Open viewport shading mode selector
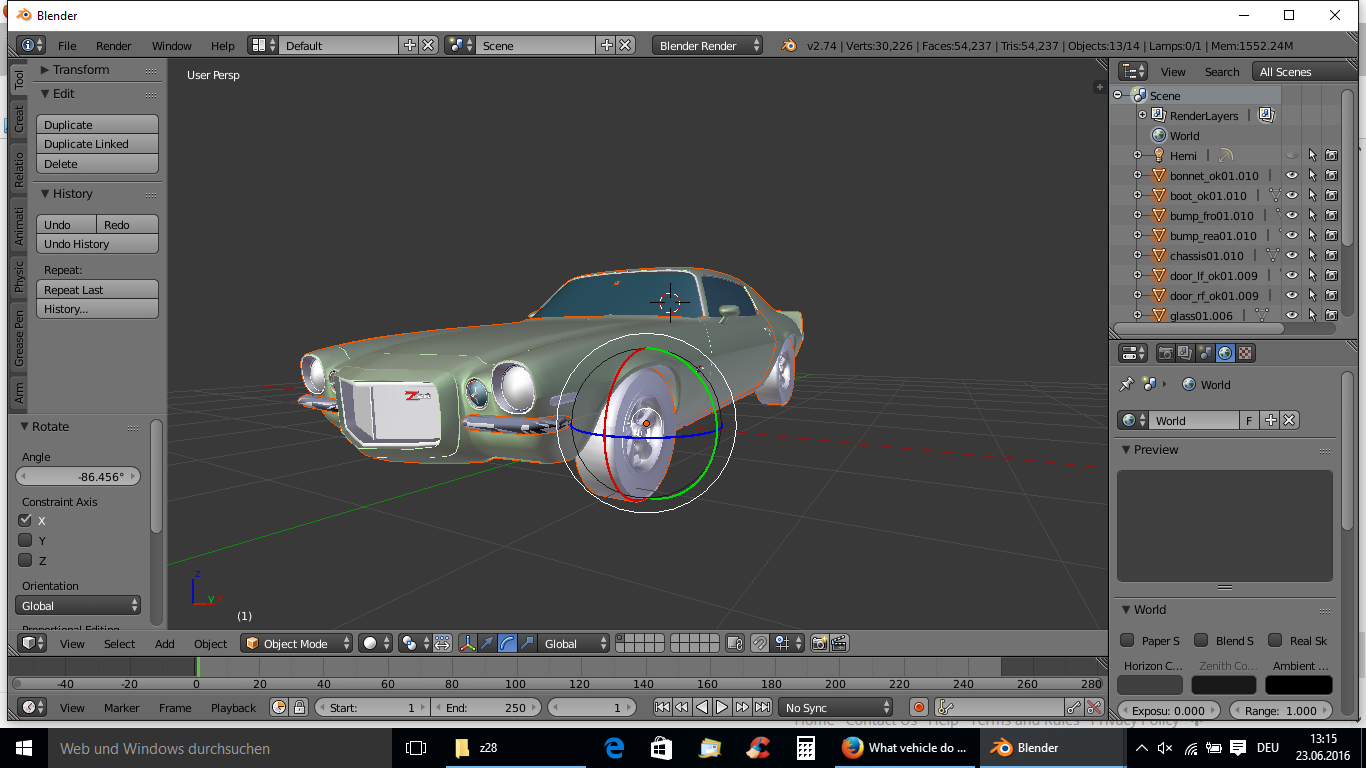 [375, 644]
